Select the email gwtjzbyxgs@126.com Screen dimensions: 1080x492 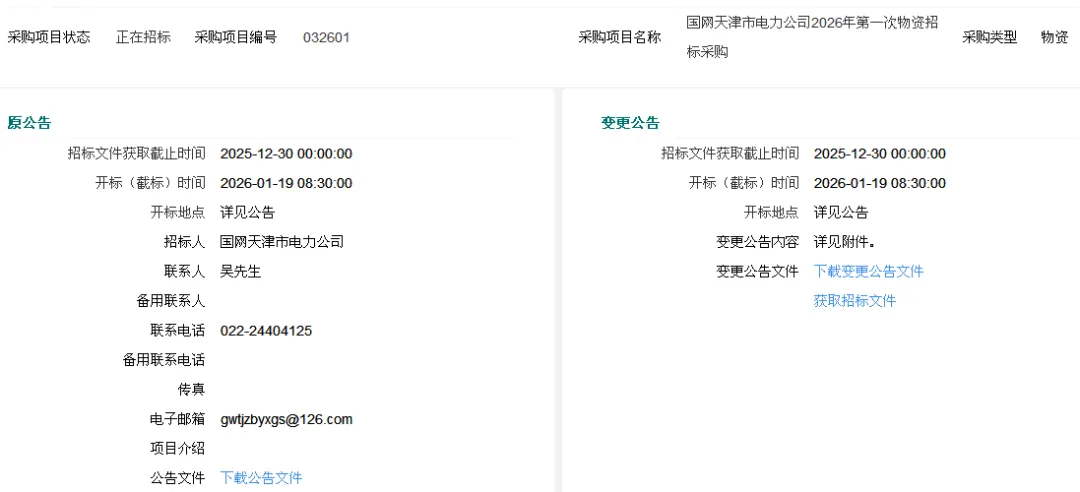tap(287, 419)
